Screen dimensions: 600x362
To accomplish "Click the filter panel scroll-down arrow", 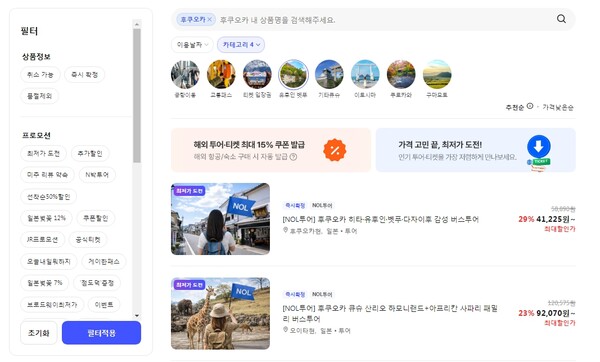I will pos(137,316).
